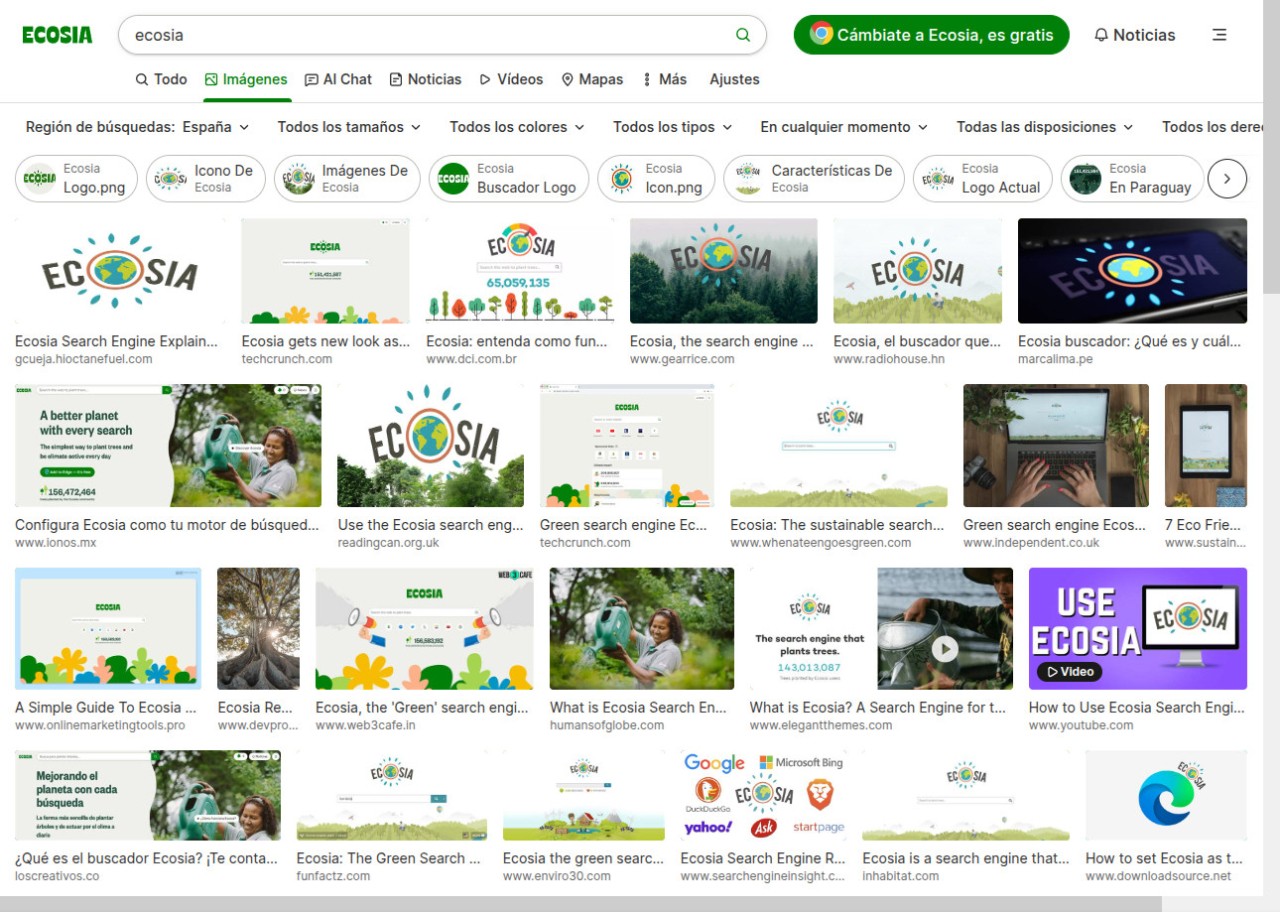Screen dimensions: 1280x912
Task: Click the Ecosia logo in the top corner
Action: tap(57, 34)
